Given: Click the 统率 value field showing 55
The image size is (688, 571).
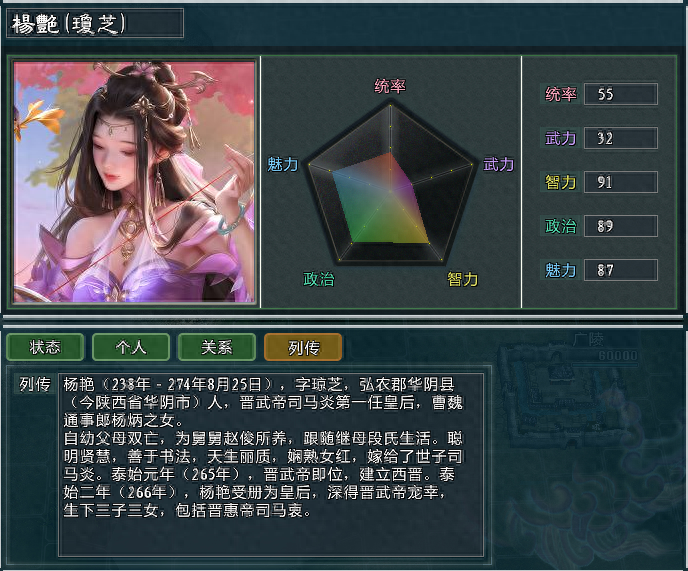Looking at the screenshot, I should click(620, 94).
